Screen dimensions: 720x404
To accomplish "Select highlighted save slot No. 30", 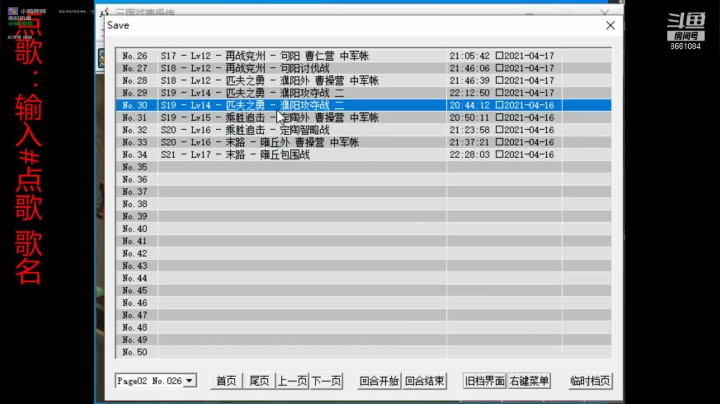I will click(x=363, y=105).
